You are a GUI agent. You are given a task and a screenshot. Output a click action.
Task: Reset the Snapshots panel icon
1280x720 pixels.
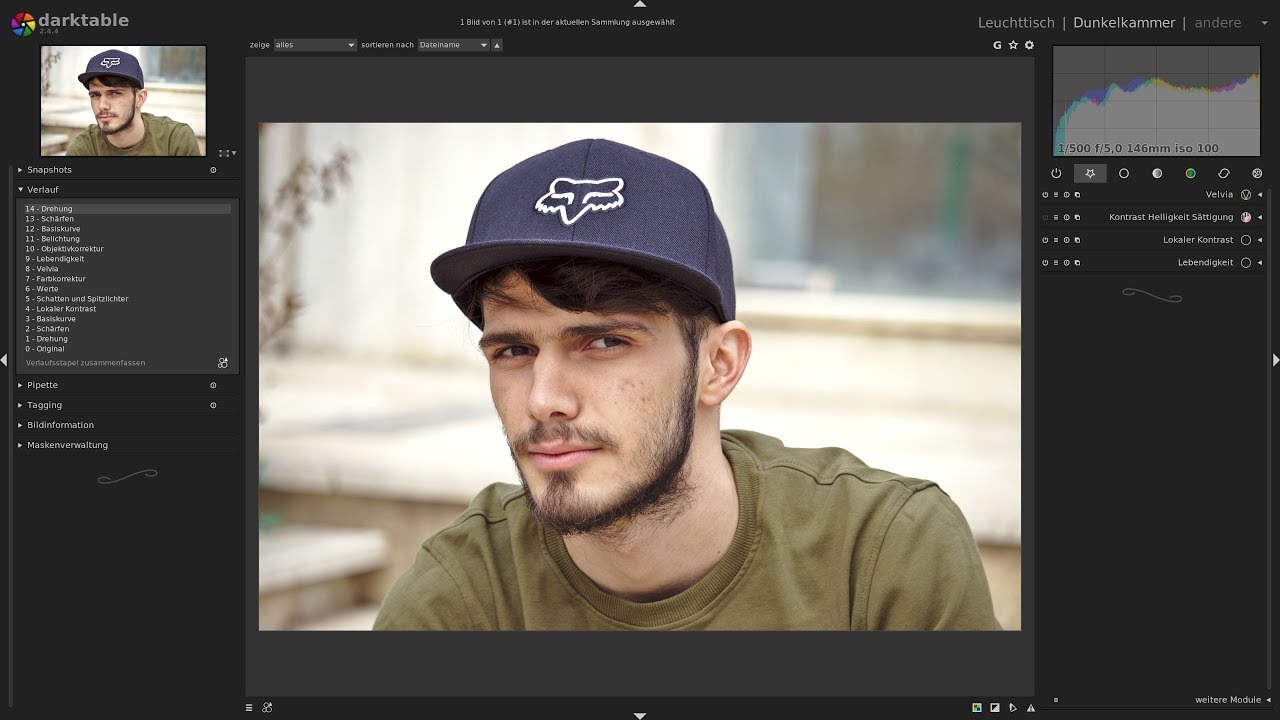pos(213,170)
